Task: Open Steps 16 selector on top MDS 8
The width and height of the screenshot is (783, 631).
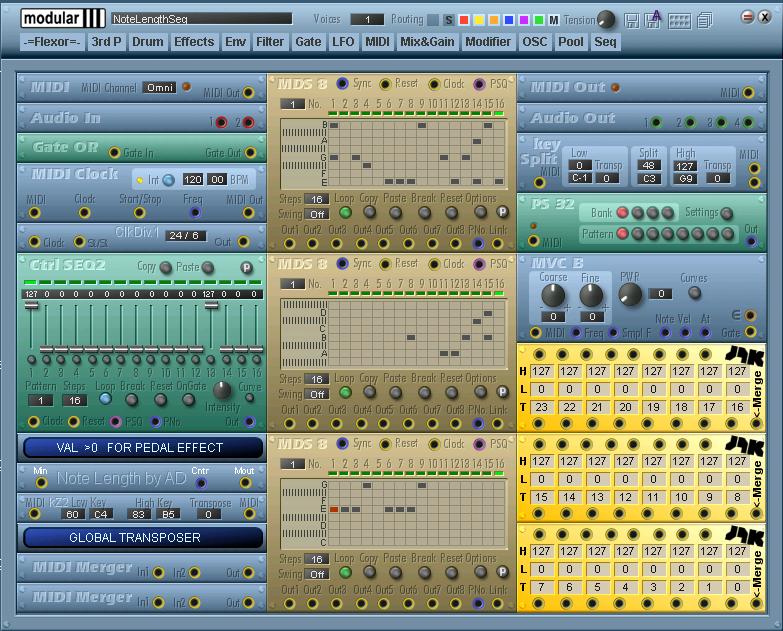Action: (x=317, y=199)
